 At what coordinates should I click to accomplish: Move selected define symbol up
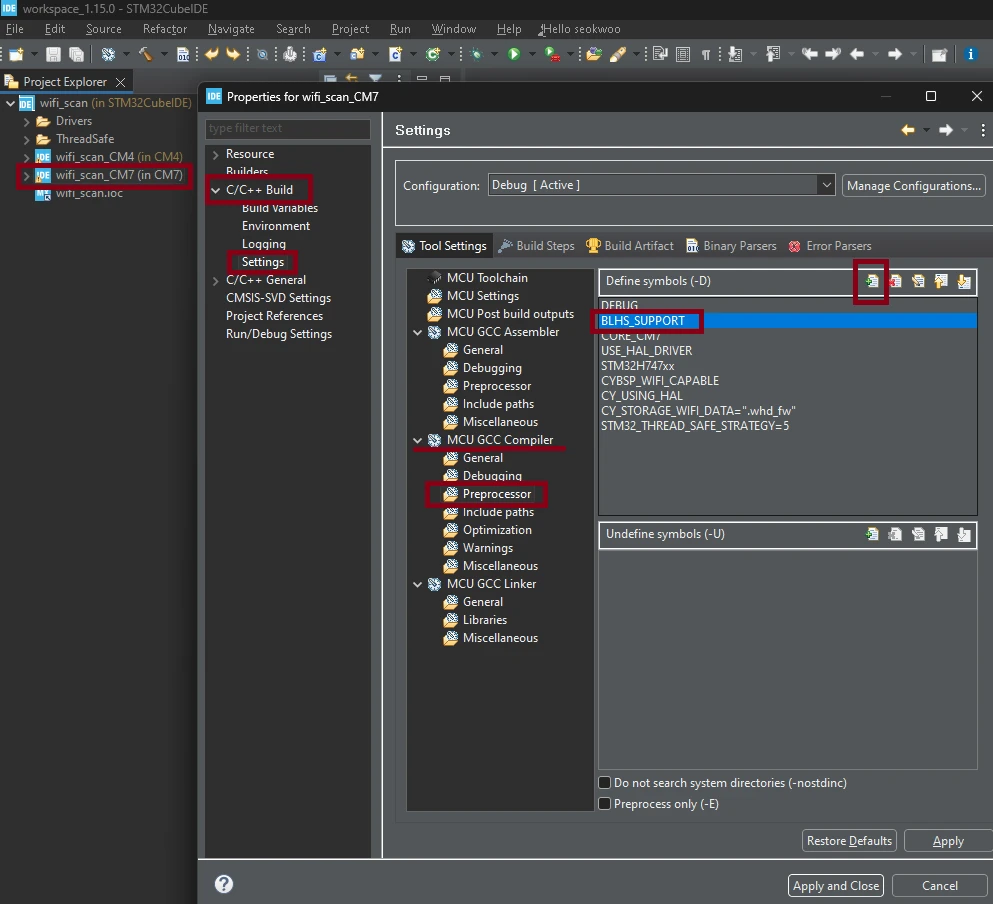(941, 282)
